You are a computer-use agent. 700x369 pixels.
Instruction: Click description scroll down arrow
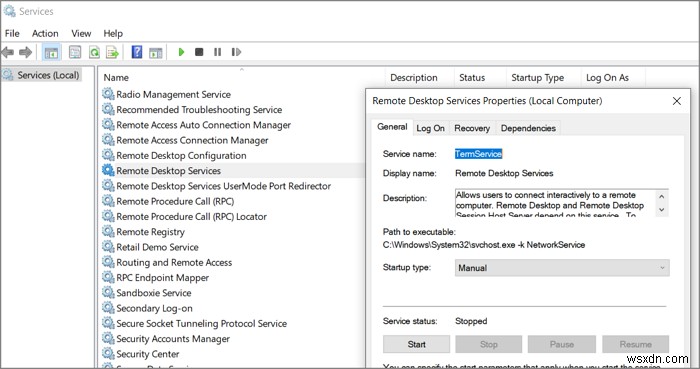pyautogui.click(x=662, y=209)
